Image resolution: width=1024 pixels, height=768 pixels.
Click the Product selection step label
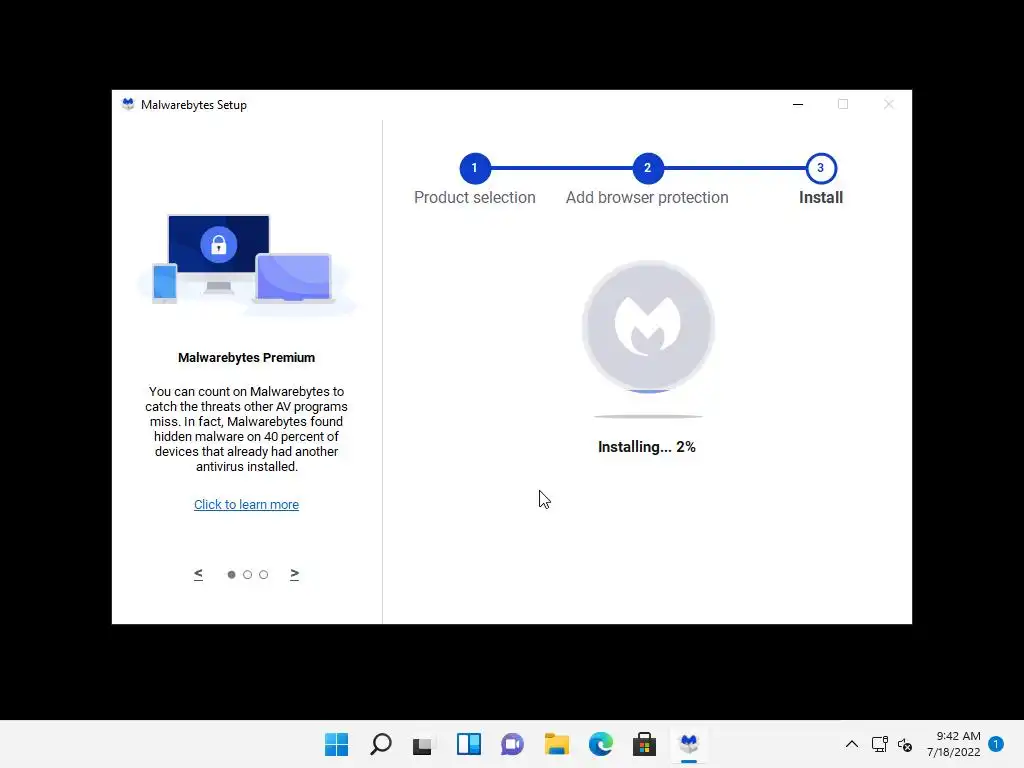(475, 197)
